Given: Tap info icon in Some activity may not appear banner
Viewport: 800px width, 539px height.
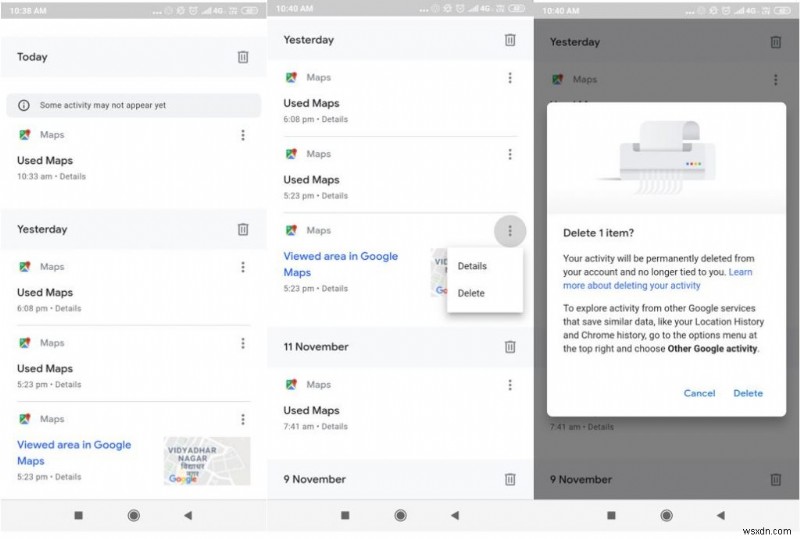Looking at the screenshot, I should (x=23, y=105).
